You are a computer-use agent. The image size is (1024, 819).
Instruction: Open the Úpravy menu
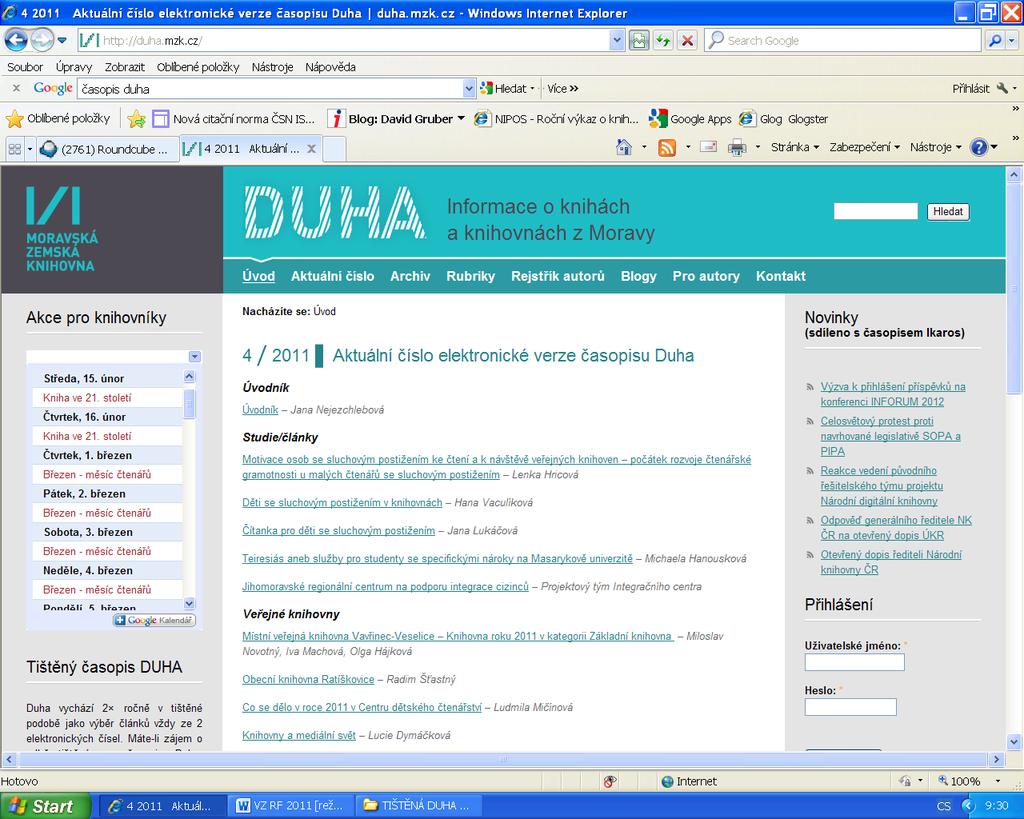pyautogui.click(x=74, y=67)
